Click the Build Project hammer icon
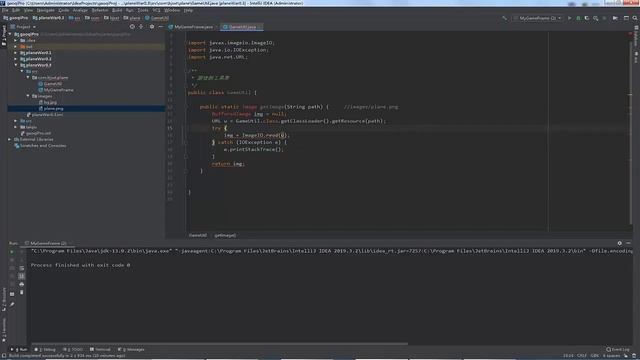This screenshot has height=360, width=640. (x=504, y=18)
